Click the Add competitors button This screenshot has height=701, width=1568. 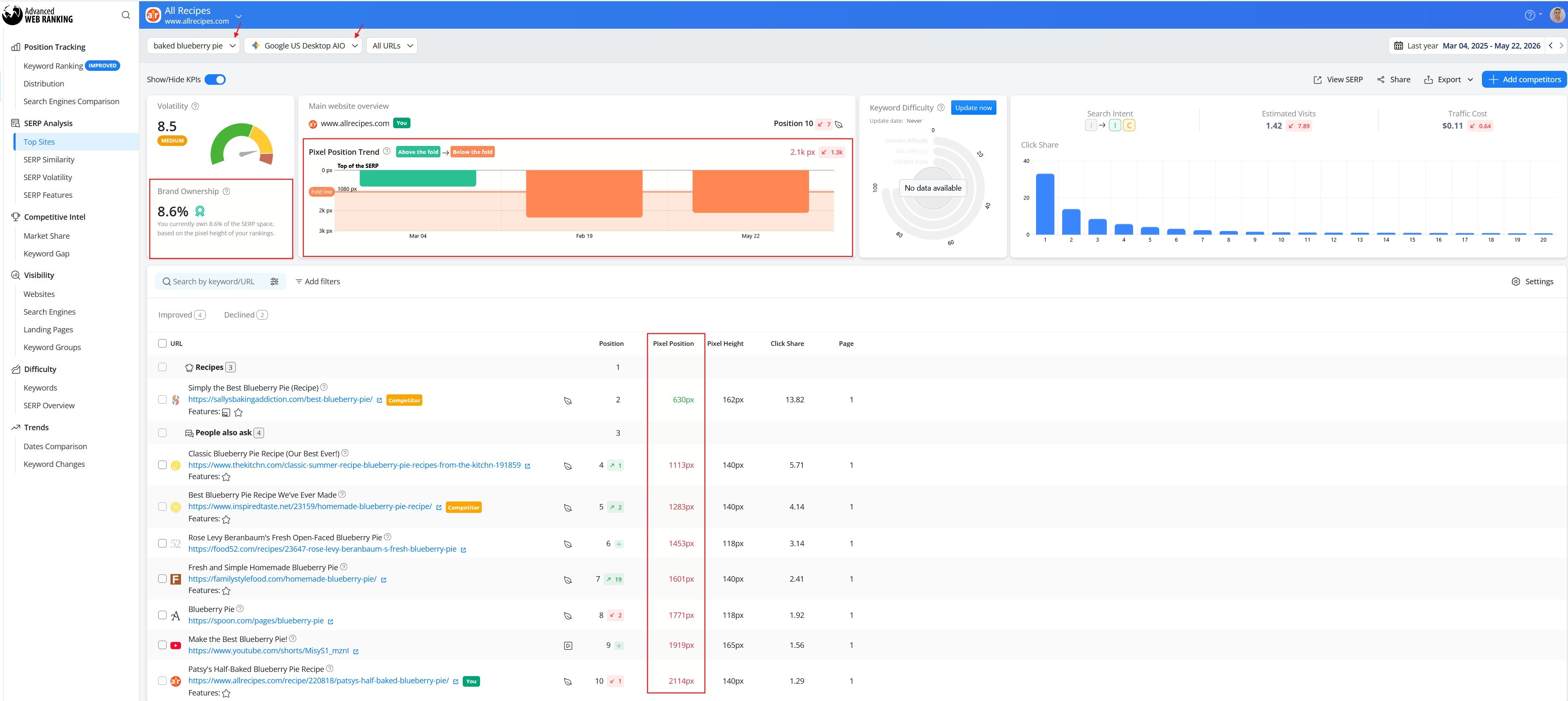(x=1524, y=80)
